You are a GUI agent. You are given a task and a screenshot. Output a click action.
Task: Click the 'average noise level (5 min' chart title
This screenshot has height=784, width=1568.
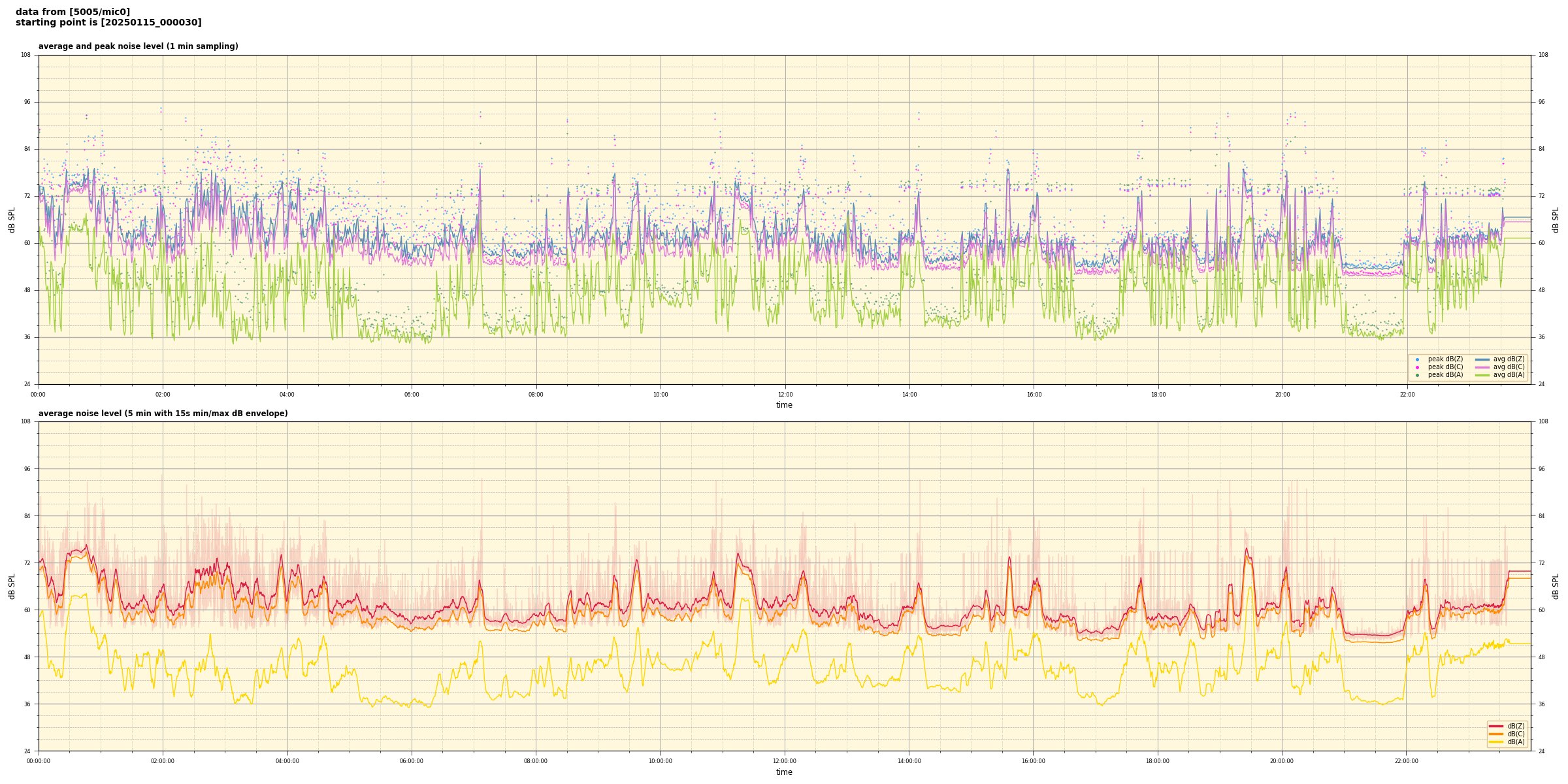(x=163, y=414)
